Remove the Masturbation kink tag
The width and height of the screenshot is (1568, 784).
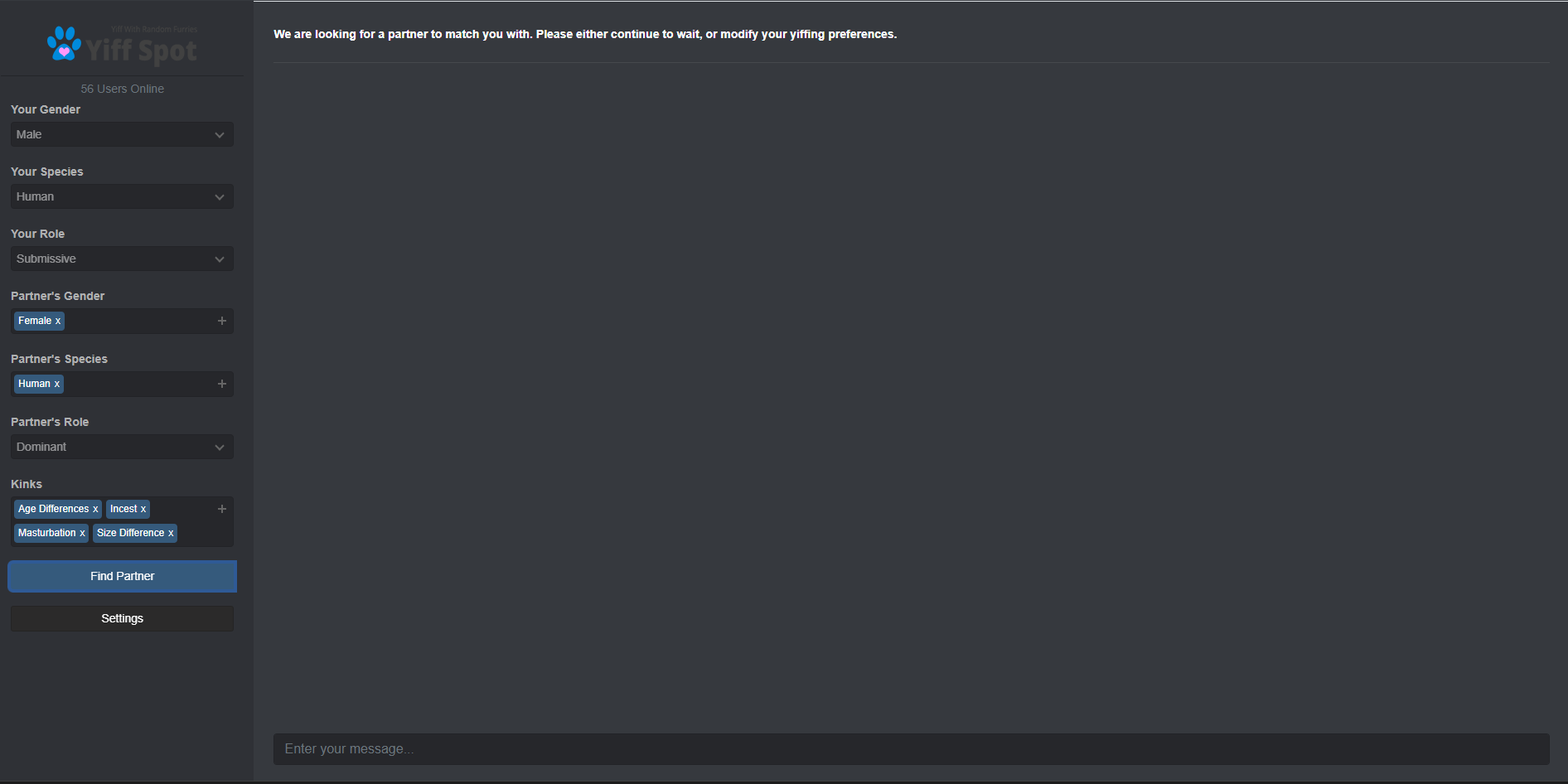tap(82, 534)
